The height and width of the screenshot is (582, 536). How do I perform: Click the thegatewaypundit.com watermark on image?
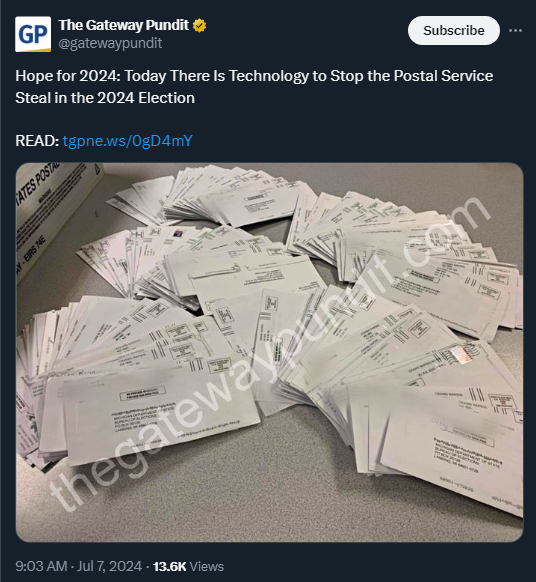pos(271,353)
